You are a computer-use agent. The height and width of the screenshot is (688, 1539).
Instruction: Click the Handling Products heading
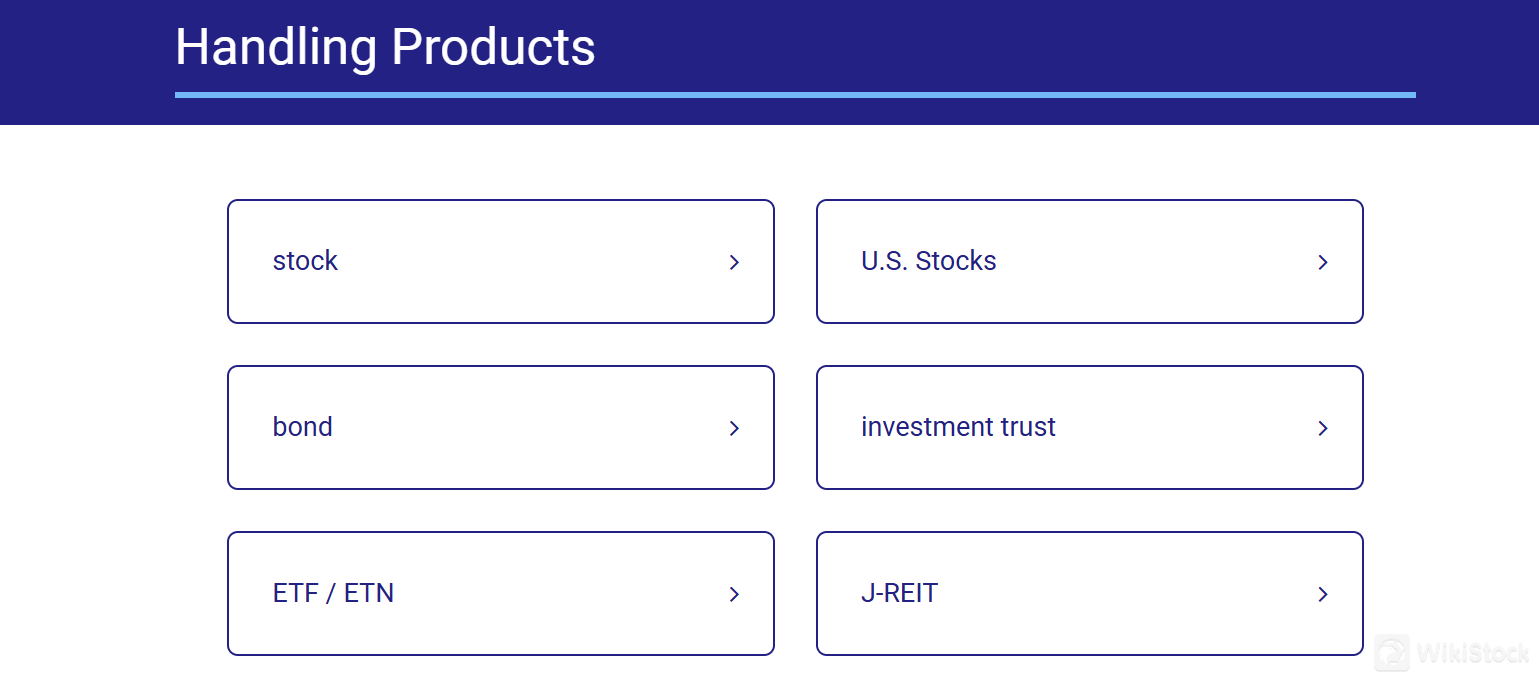(x=385, y=46)
